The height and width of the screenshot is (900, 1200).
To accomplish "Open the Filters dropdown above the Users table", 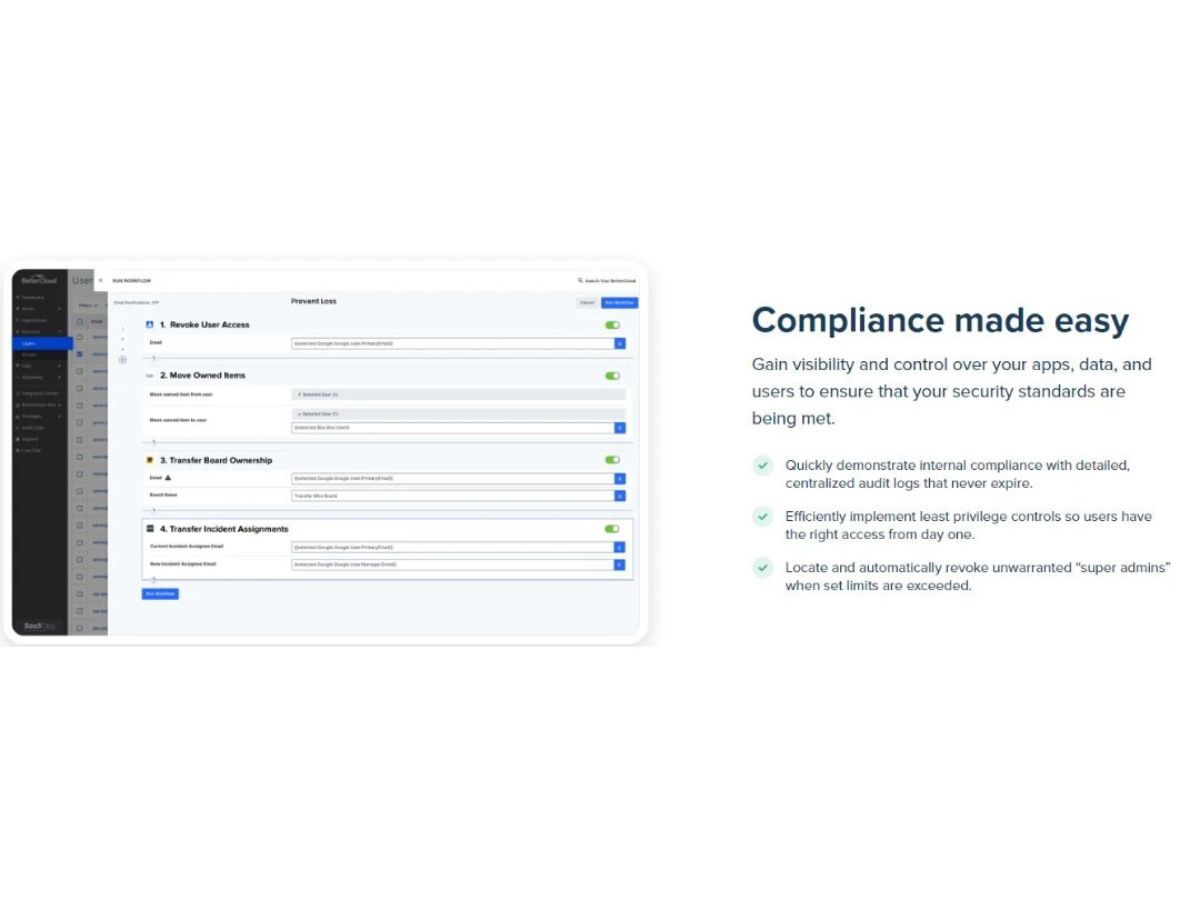I will point(87,304).
